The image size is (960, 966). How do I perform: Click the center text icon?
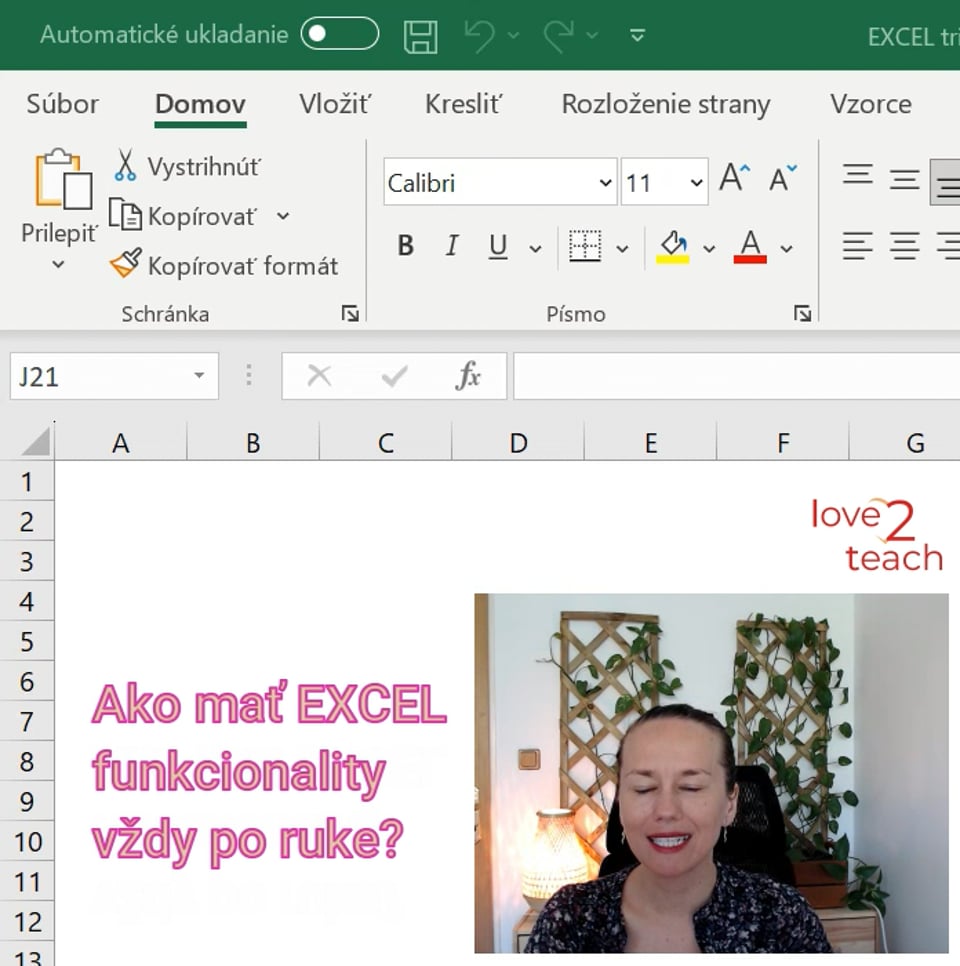tap(905, 246)
